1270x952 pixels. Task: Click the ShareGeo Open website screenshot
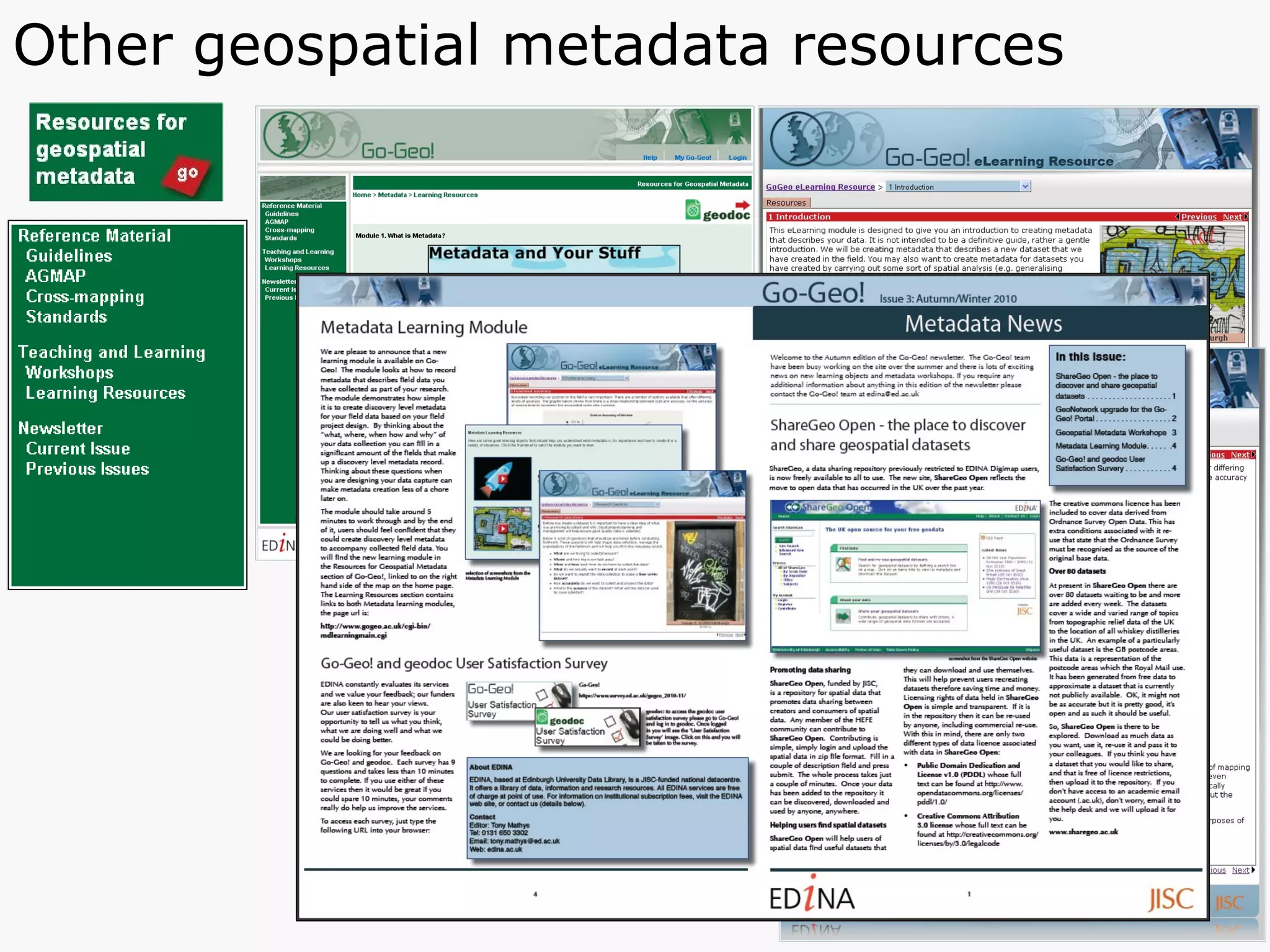click(x=905, y=576)
